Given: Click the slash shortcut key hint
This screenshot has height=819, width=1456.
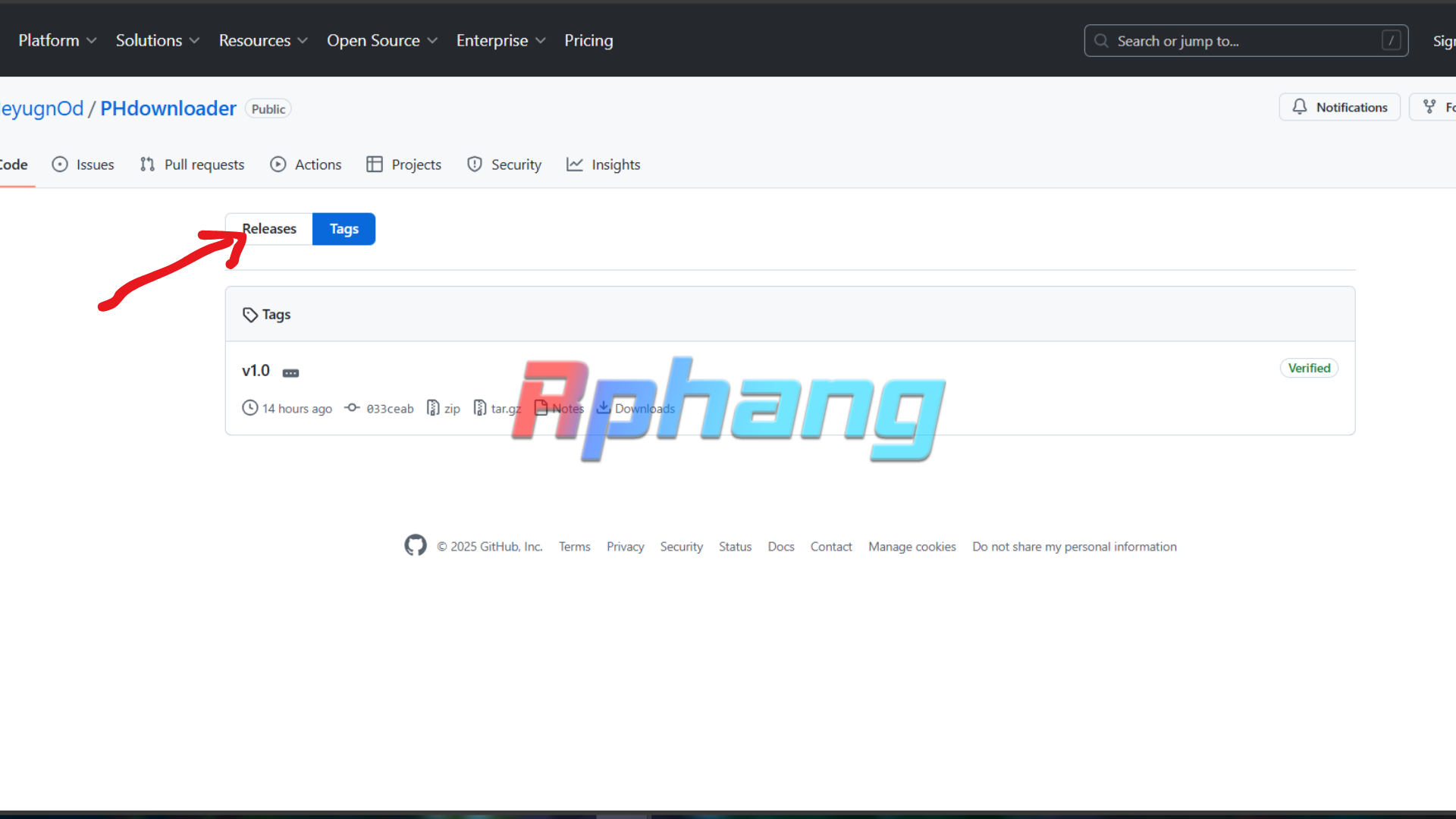Looking at the screenshot, I should (1391, 41).
